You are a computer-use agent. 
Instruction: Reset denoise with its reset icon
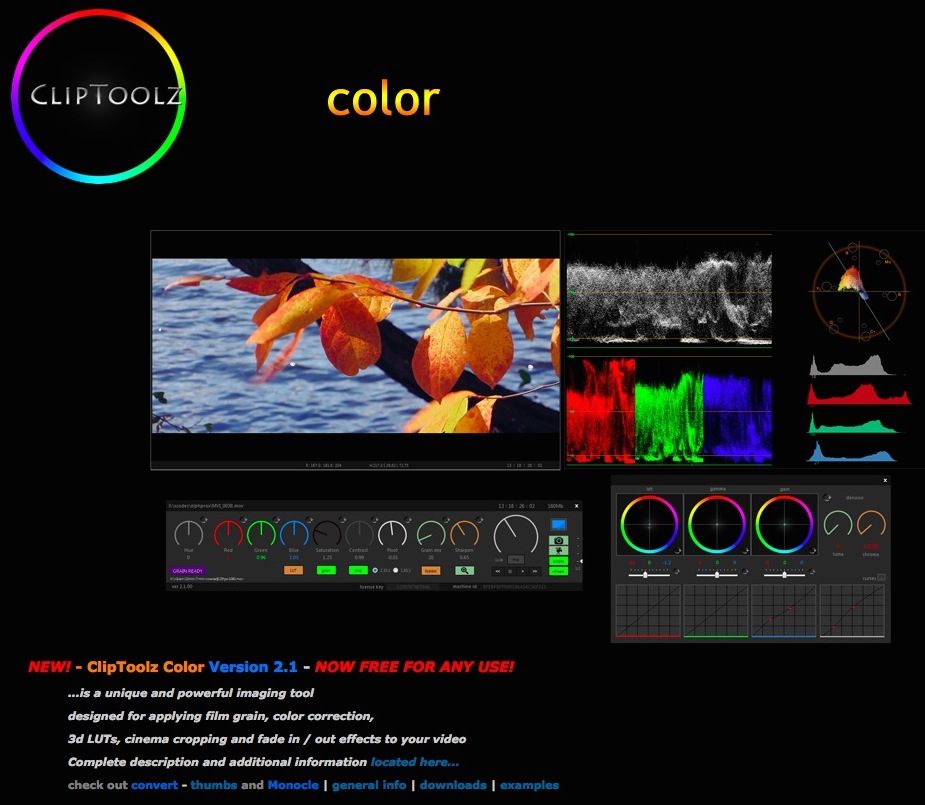827,498
